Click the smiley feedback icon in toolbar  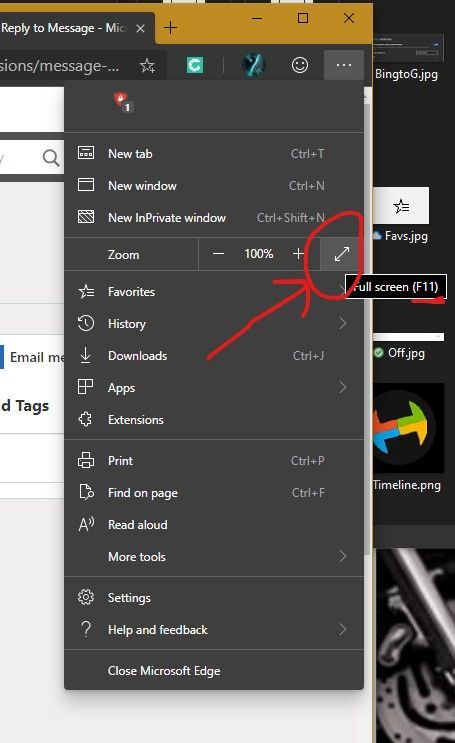point(300,65)
